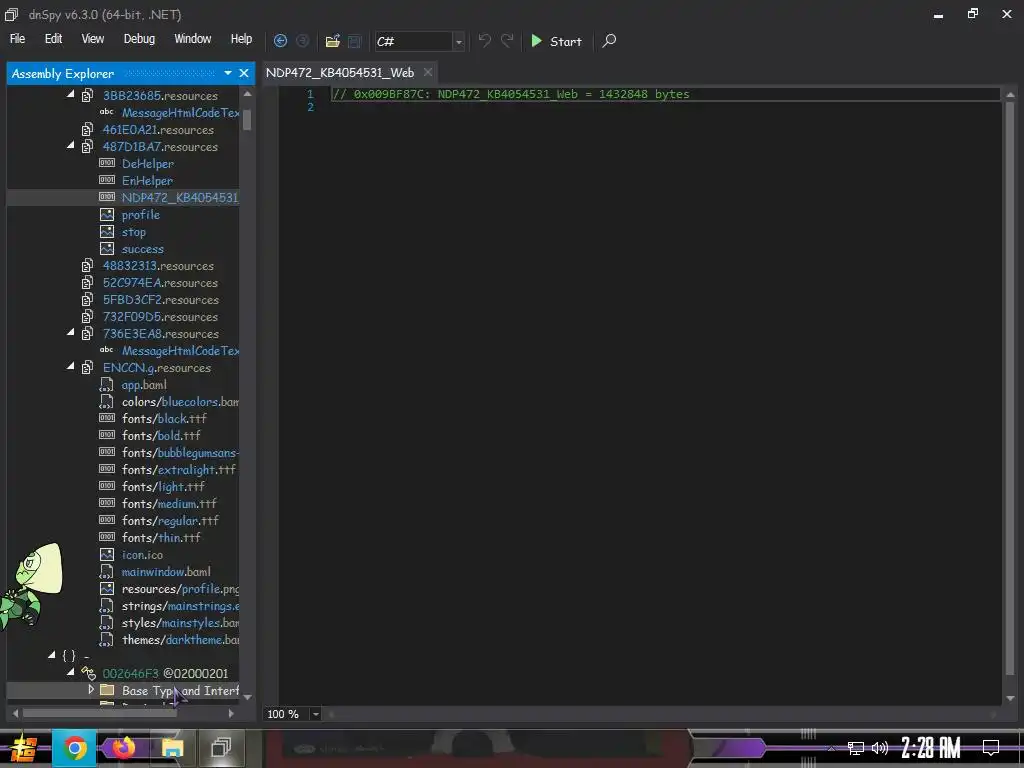Select strings/mainstrings resource entry
Viewport: 1024px width, 768px height.
180,605
